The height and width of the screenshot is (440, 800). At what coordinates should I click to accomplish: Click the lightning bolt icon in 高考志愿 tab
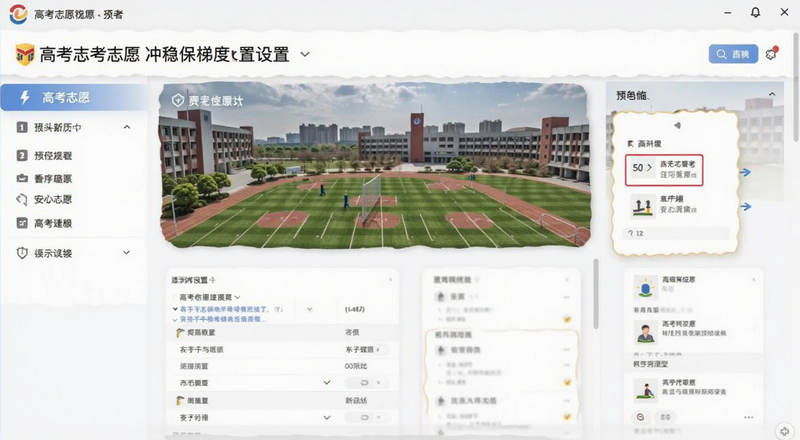[x=24, y=97]
